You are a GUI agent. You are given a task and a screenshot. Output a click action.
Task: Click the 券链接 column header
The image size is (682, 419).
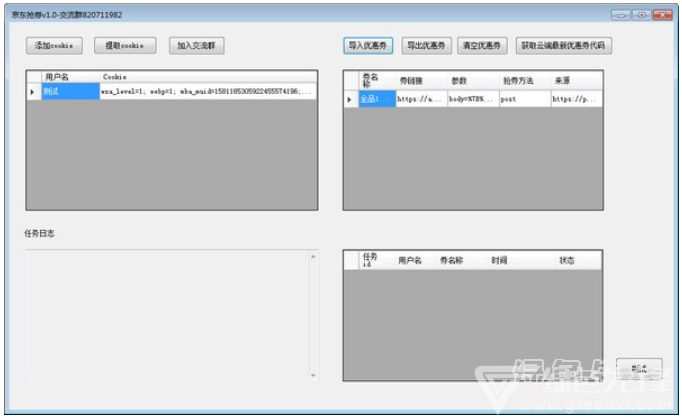421,80
